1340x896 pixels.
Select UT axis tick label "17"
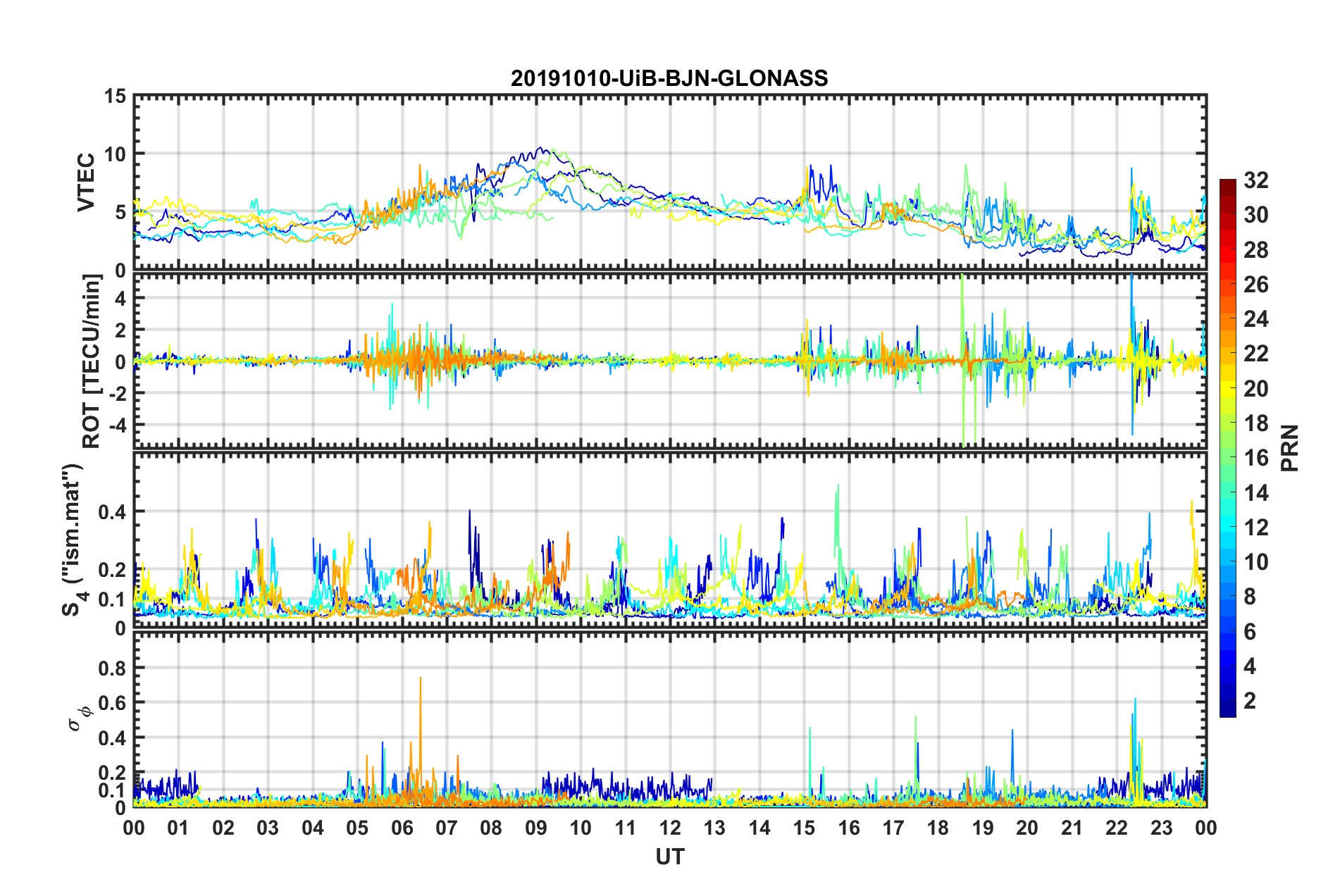(x=893, y=828)
